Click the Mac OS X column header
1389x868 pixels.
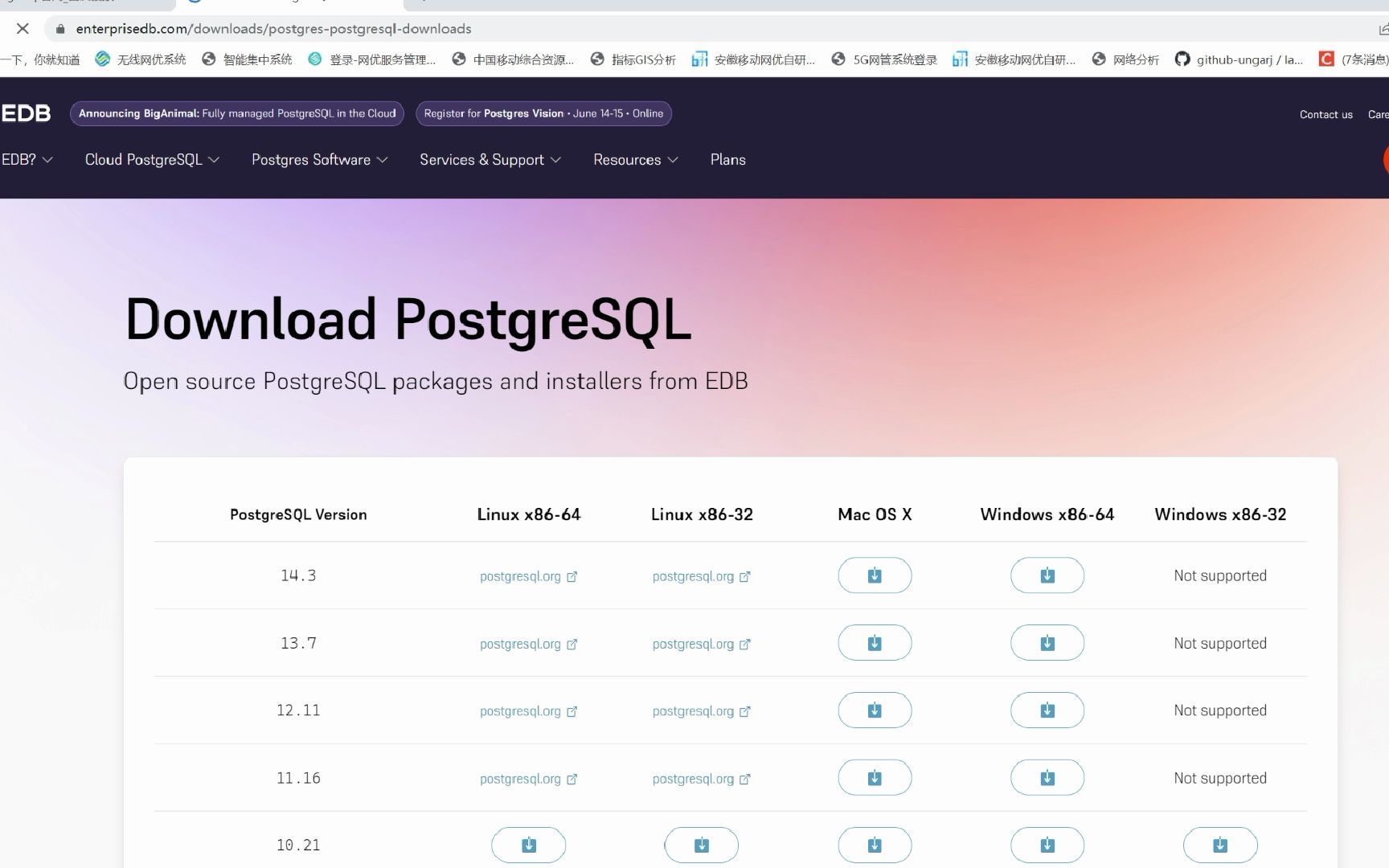click(875, 514)
